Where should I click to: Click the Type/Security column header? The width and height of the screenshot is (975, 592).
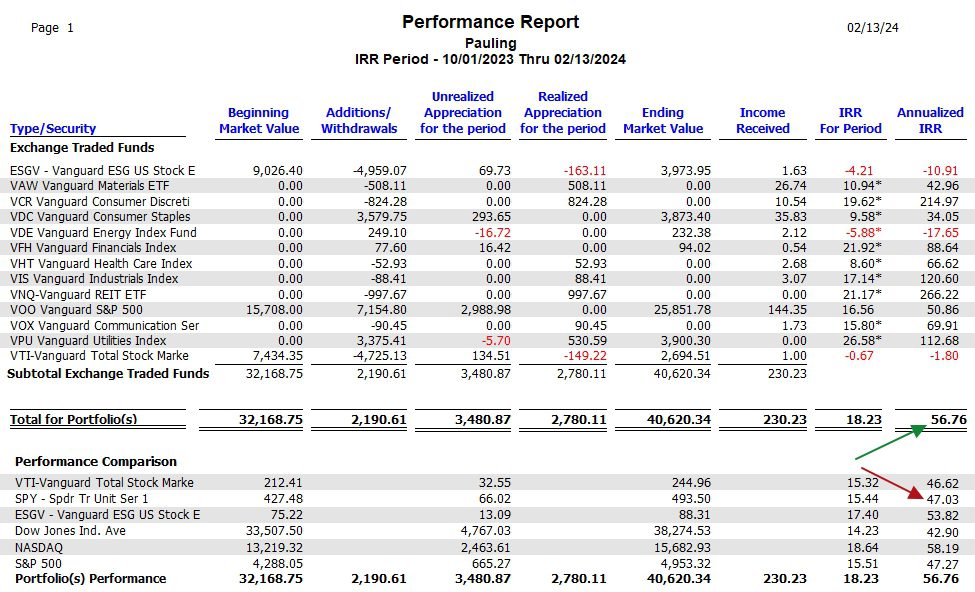[x=53, y=129]
